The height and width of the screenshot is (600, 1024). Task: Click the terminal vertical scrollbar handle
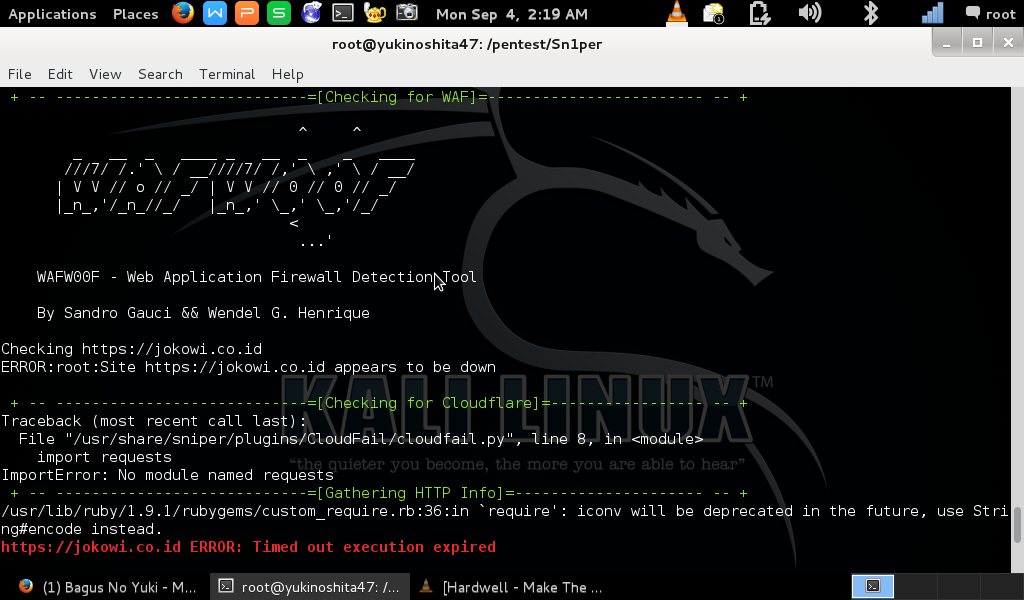1017,525
